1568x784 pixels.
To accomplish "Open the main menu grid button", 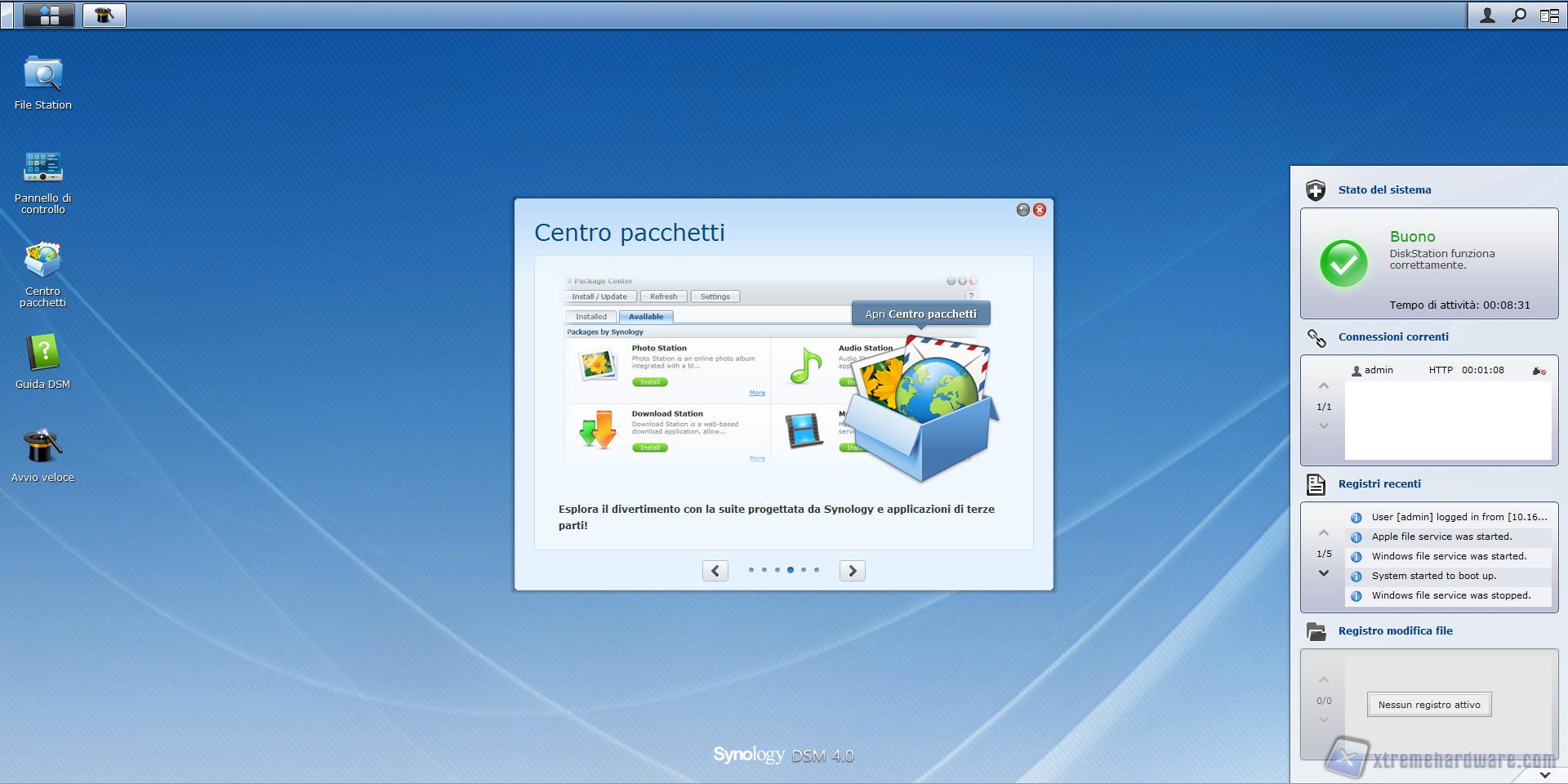I will (x=49, y=16).
